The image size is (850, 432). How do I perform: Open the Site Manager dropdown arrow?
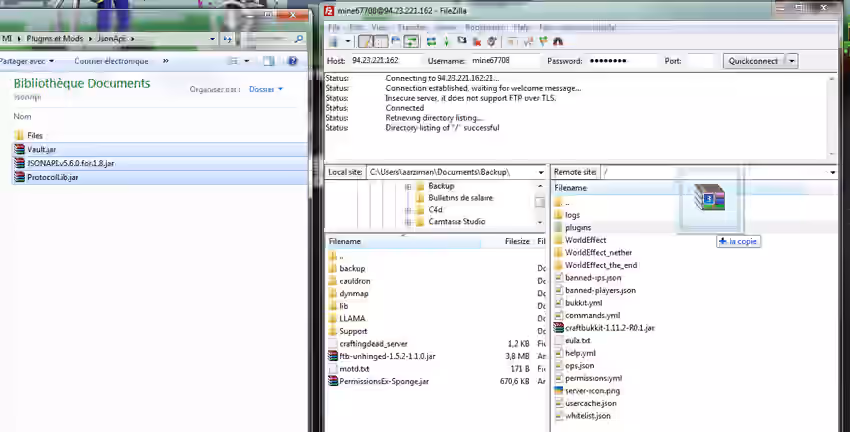347,42
